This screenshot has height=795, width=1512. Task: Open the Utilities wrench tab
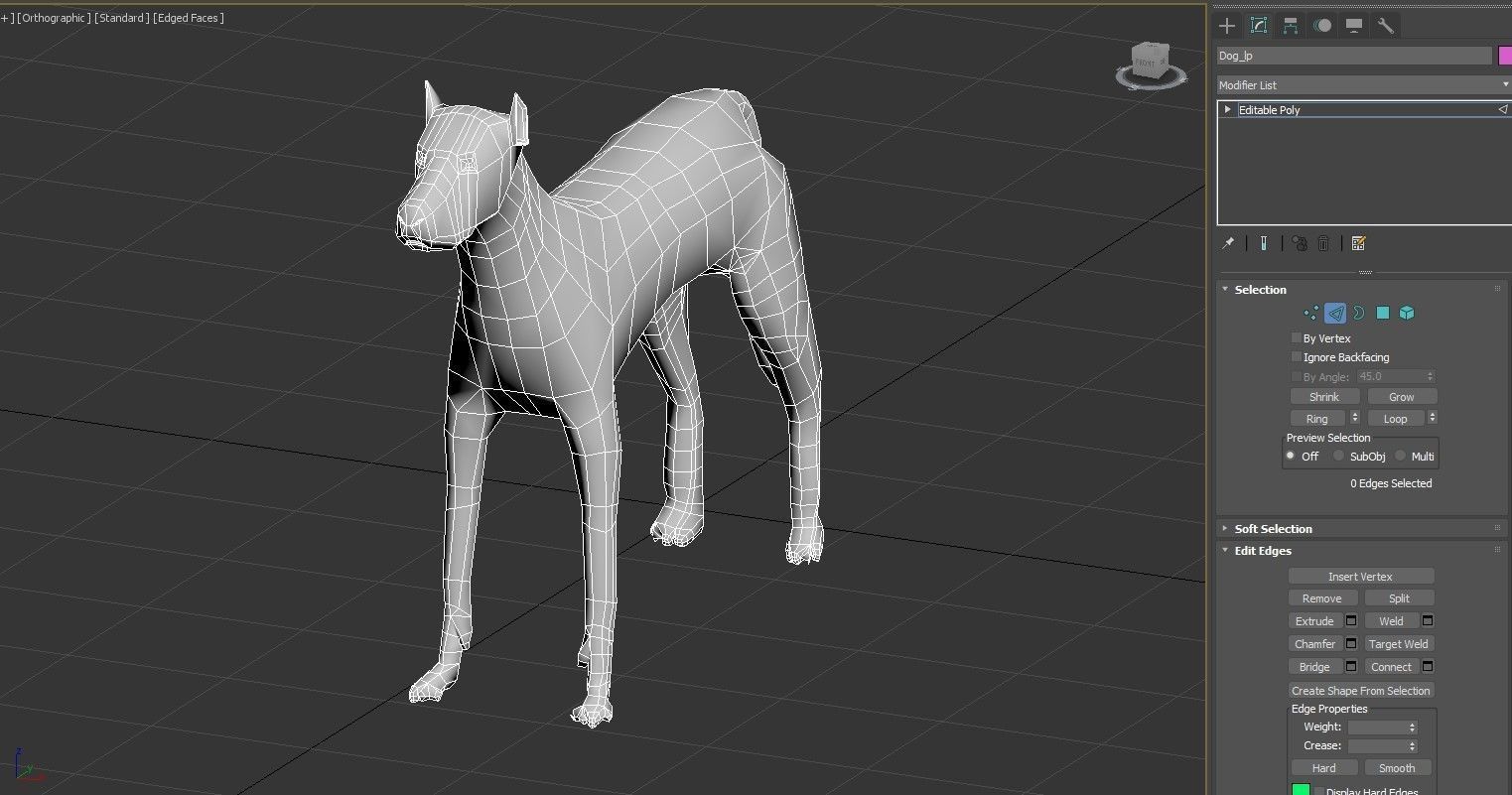point(1385,26)
